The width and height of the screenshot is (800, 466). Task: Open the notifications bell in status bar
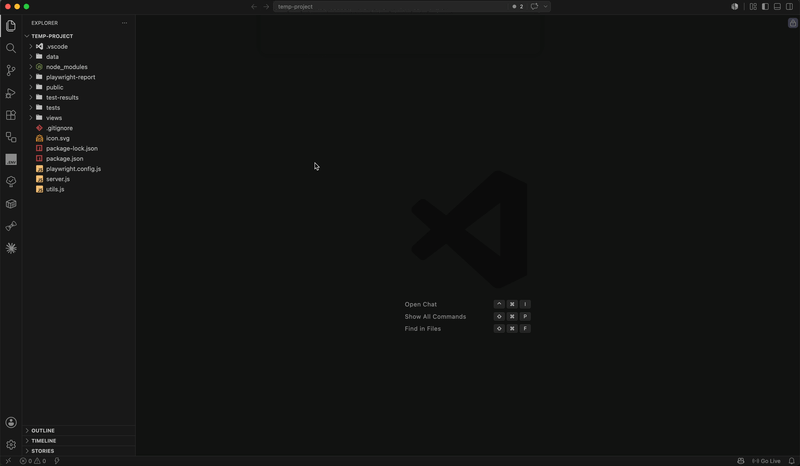click(x=791, y=461)
